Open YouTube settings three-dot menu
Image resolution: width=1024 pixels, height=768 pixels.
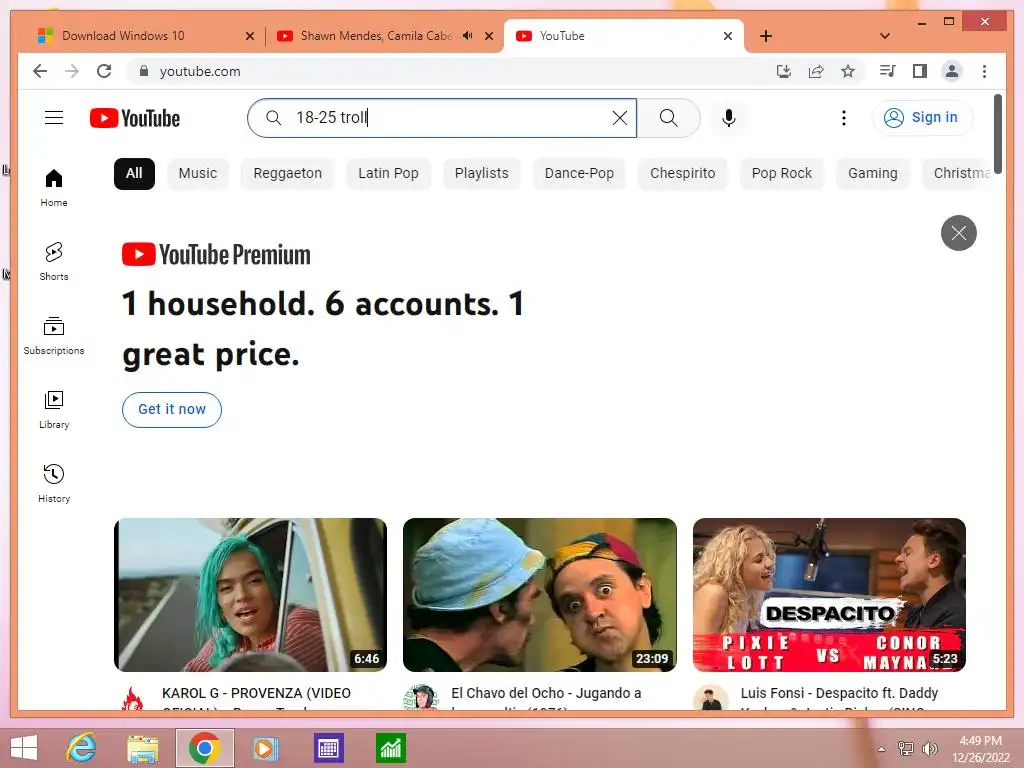coord(844,118)
